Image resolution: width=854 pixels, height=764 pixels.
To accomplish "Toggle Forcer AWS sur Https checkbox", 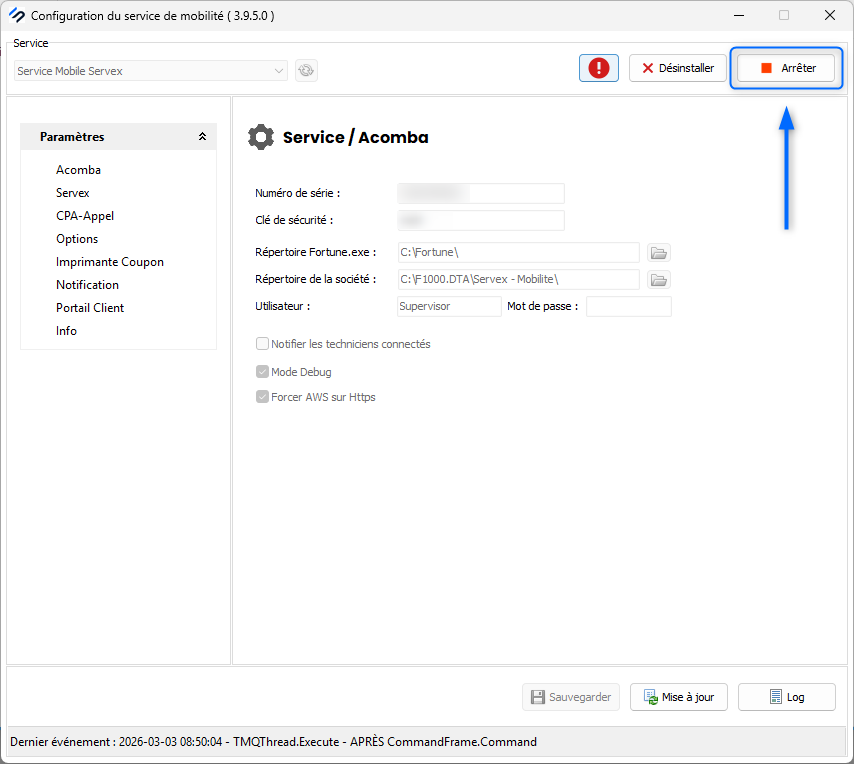I will pos(263,397).
